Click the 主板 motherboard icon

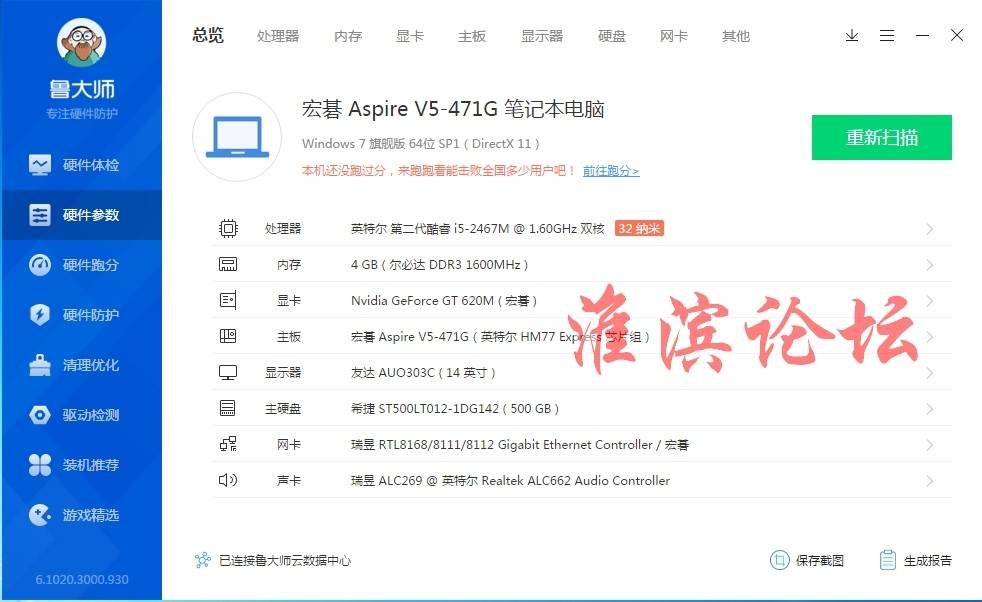pyautogui.click(x=228, y=336)
